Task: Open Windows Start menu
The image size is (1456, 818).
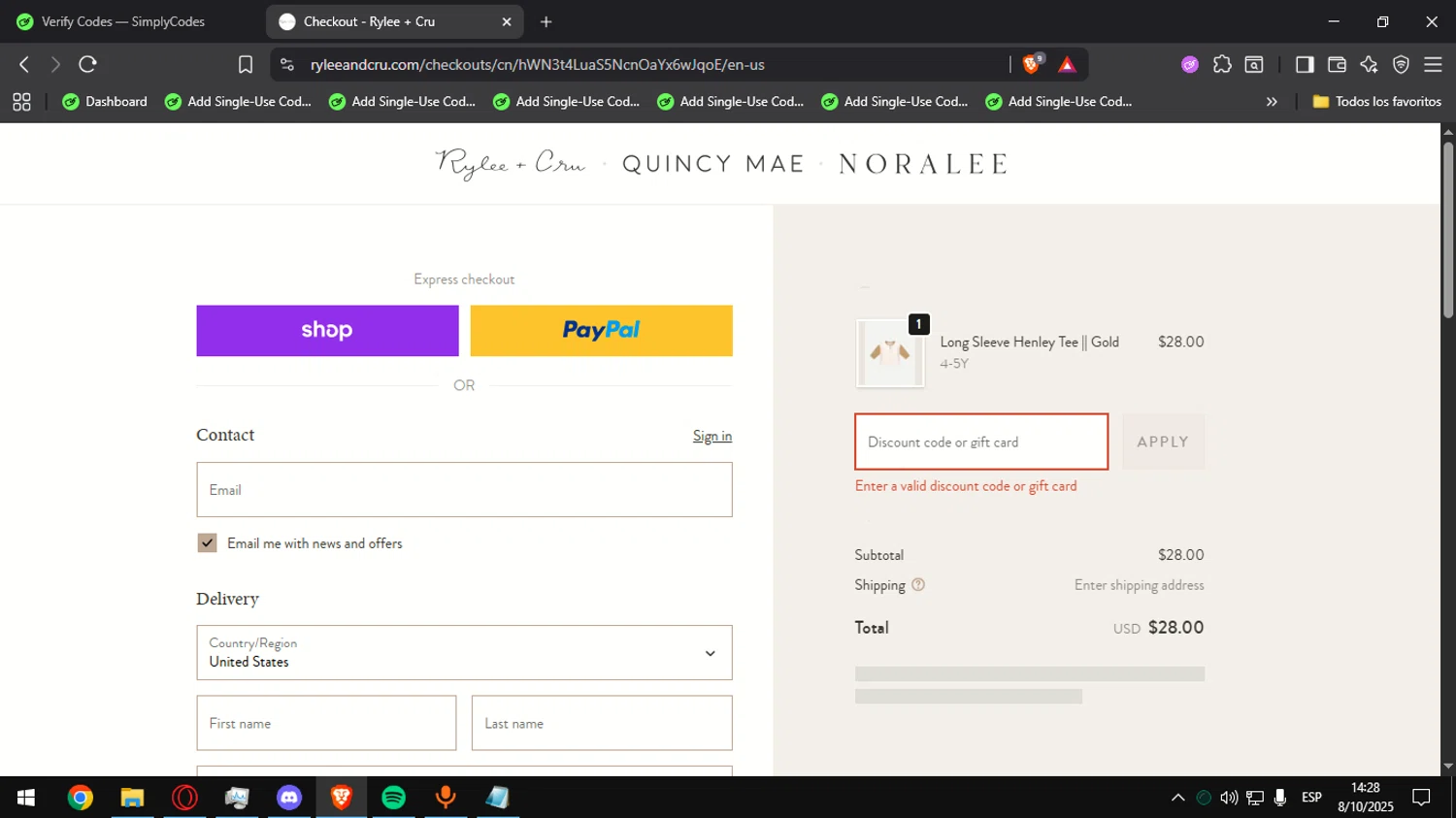Action: (26, 798)
